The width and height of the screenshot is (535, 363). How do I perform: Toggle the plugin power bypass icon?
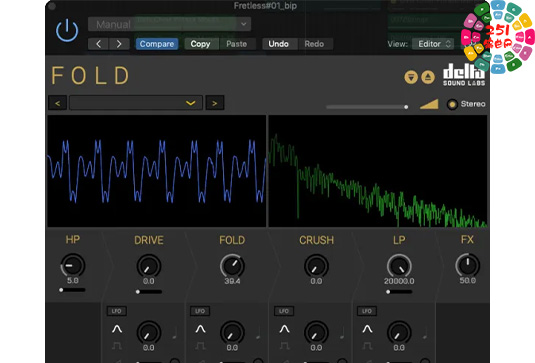tap(67, 31)
